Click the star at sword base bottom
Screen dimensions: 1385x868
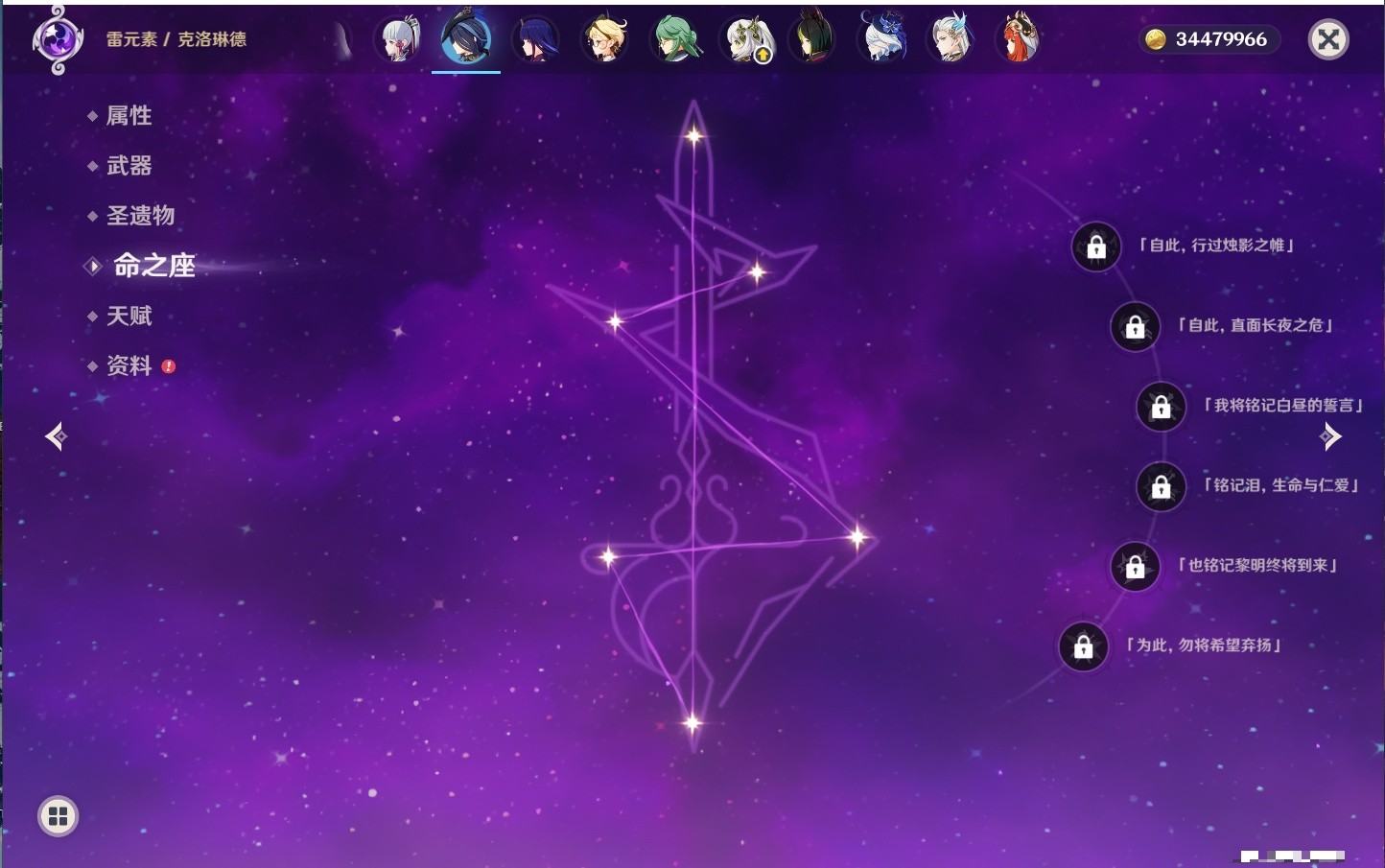coord(692,723)
